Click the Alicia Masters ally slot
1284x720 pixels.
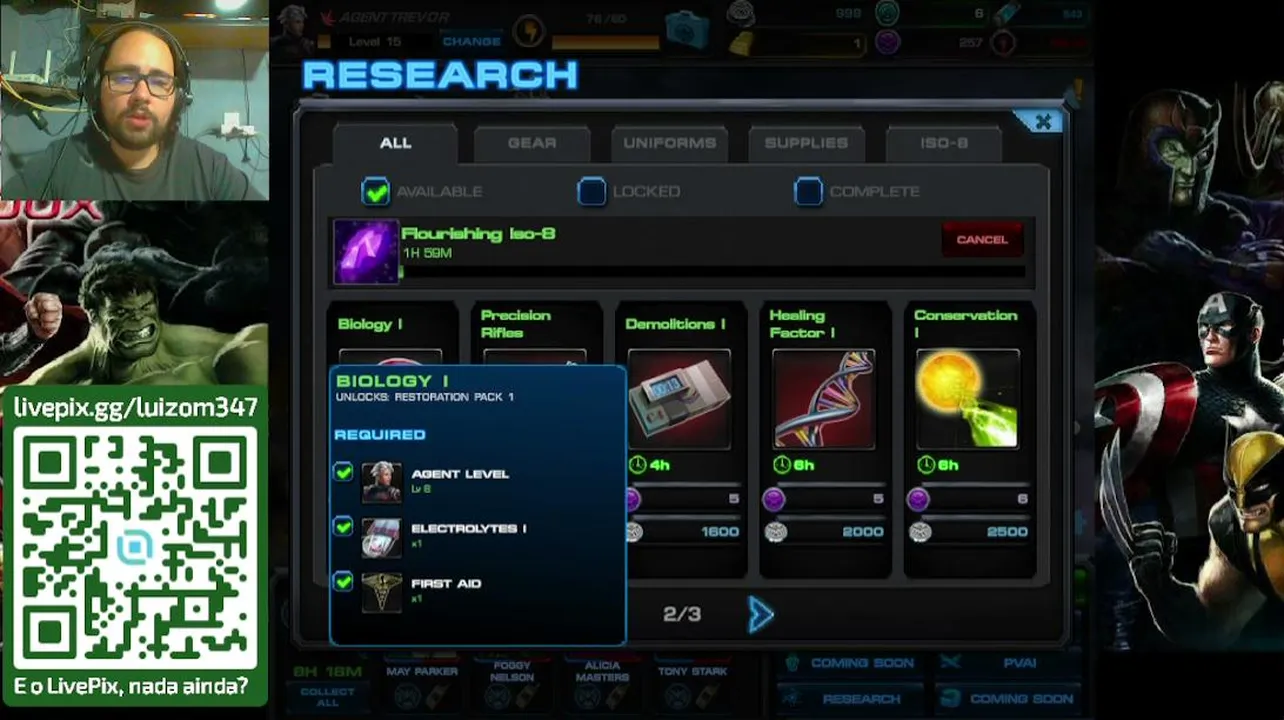[602, 685]
